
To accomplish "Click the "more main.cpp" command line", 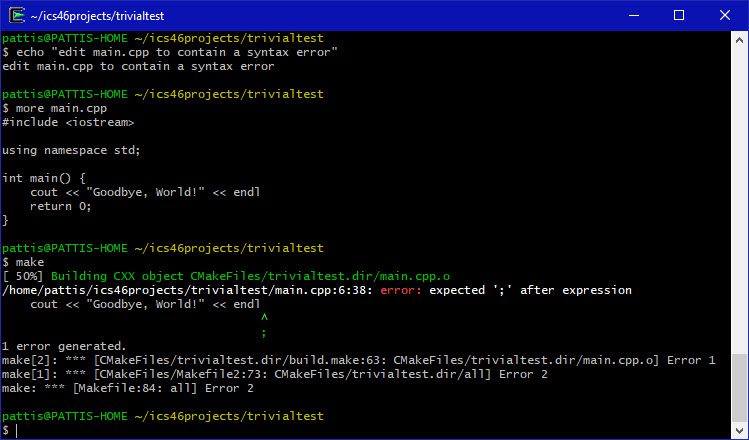I will pos(58,108).
